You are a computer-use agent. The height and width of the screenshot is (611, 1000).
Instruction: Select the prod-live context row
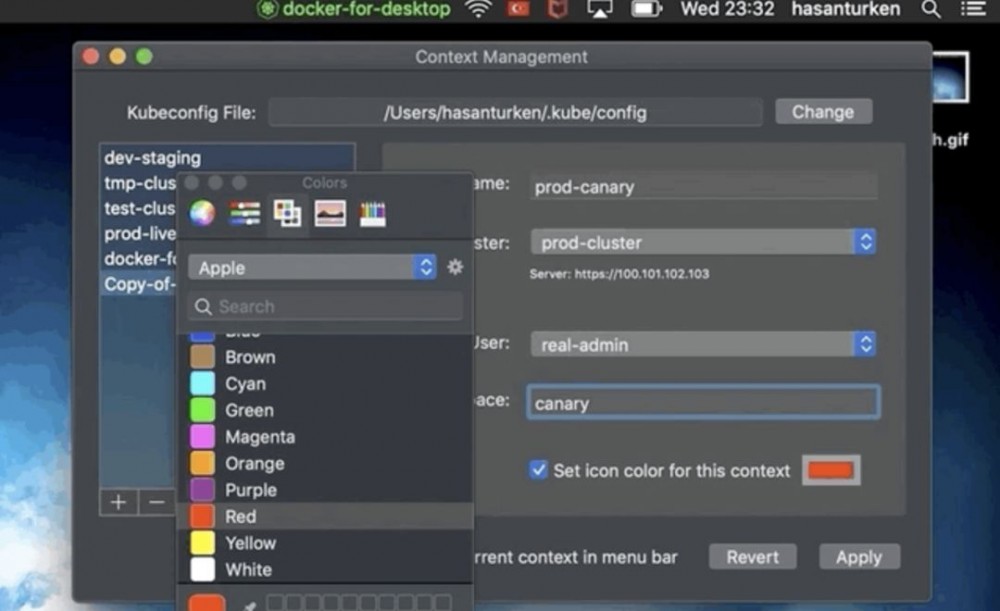pyautogui.click(x=139, y=233)
